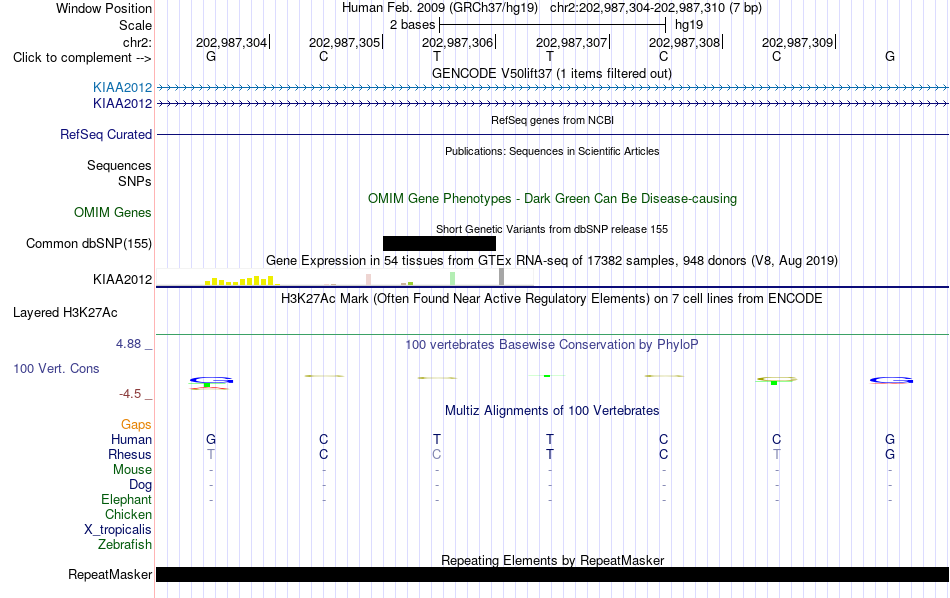
Task: Click the H3K27Ac Mark track title
Action: (x=552, y=299)
